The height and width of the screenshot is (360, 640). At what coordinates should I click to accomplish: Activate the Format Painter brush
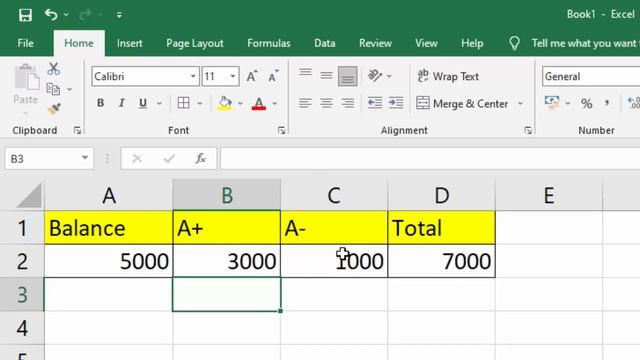click(x=54, y=109)
